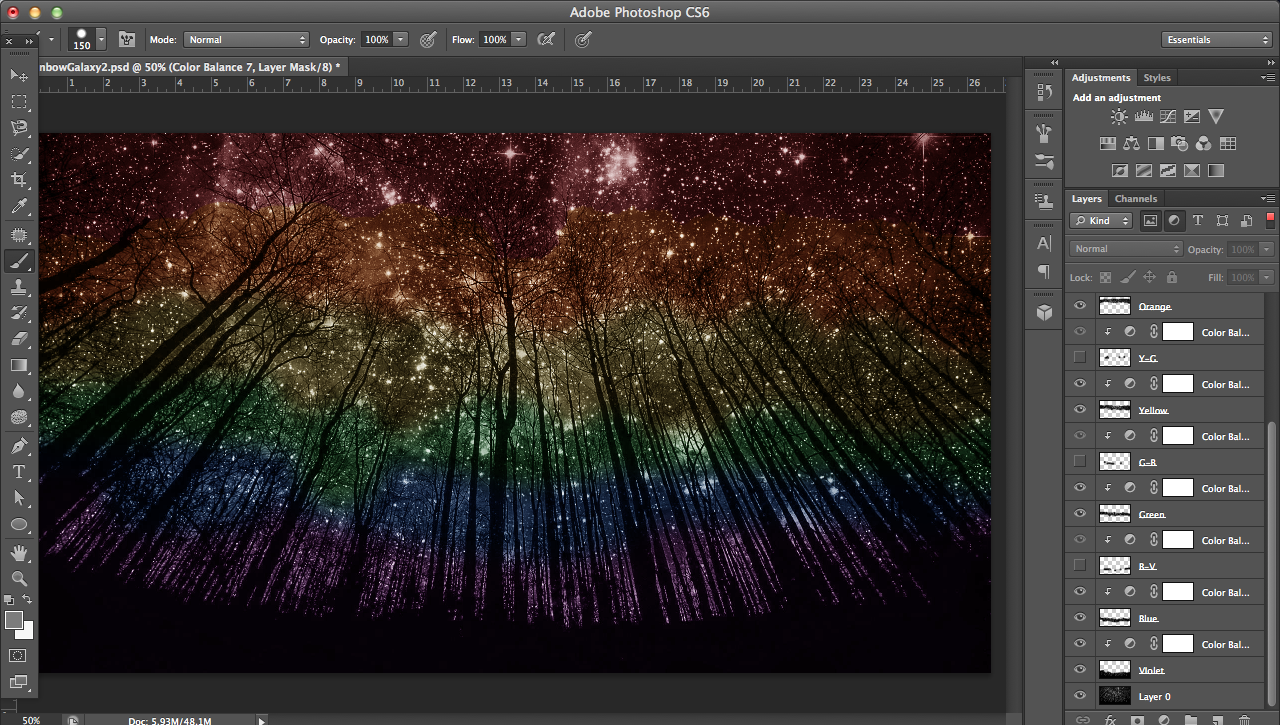
Task: Add a Photo Filter adjustment
Action: [x=1180, y=144]
